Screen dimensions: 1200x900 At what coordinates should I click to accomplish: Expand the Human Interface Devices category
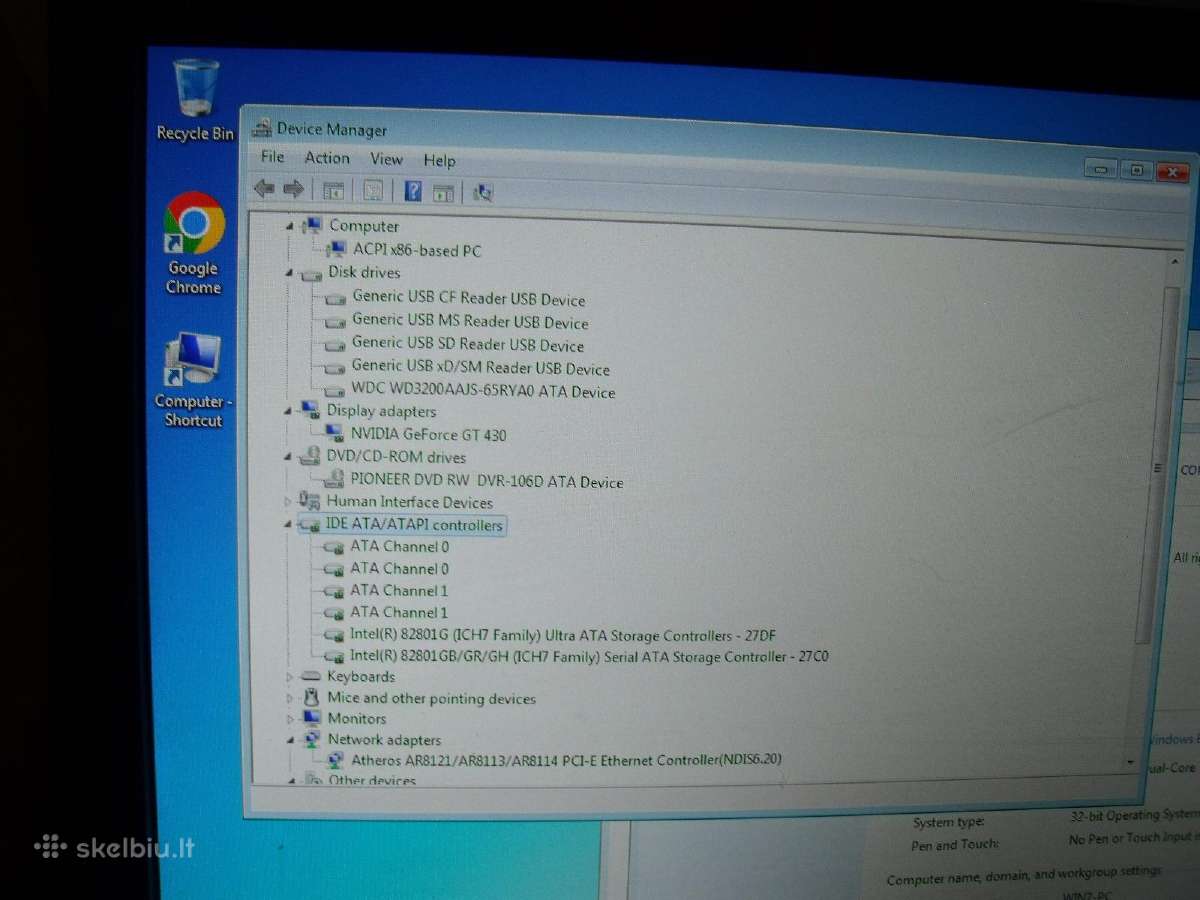tap(289, 501)
